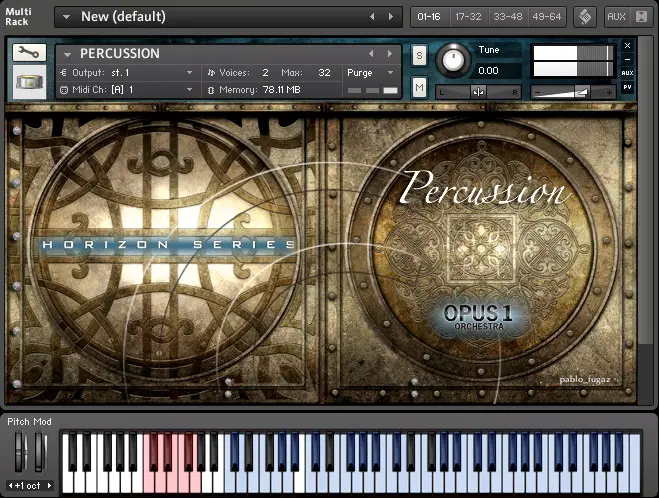Go to previous instrument patch arrow
This screenshot has height=498, width=659.
pos(371,54)
